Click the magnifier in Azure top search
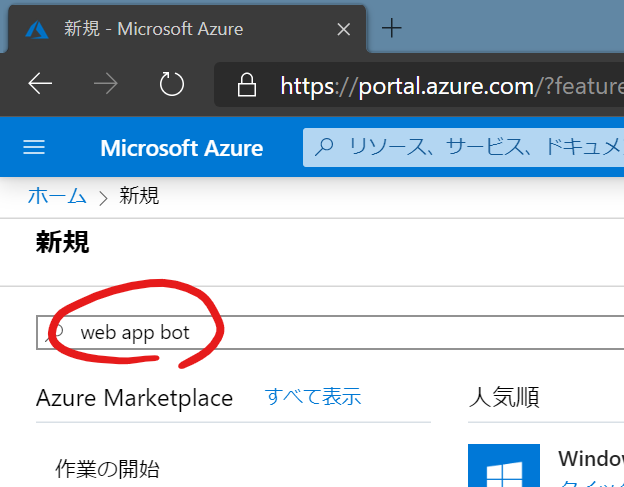 point(324,147)
